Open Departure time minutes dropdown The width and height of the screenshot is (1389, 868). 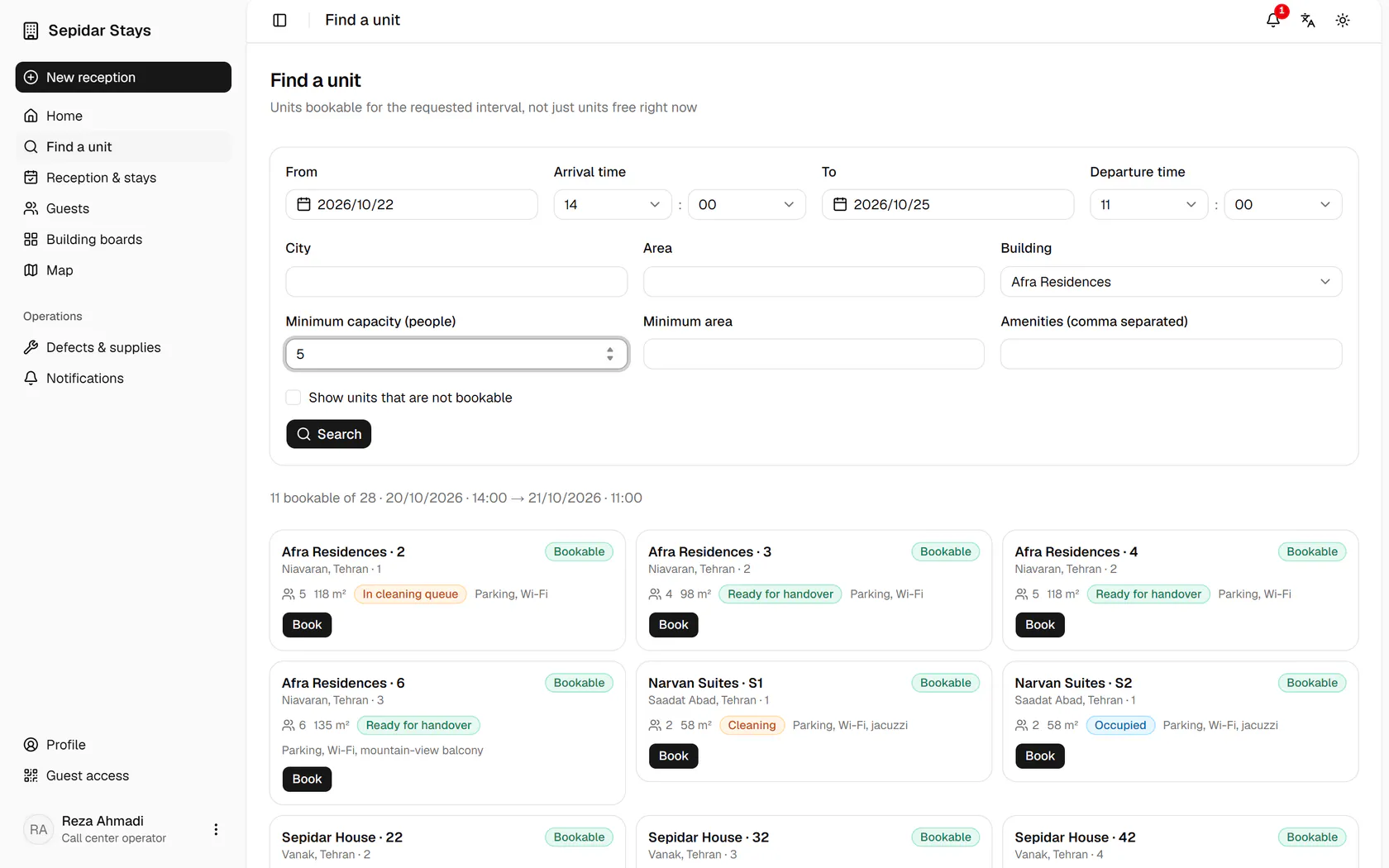[1283, 204]
